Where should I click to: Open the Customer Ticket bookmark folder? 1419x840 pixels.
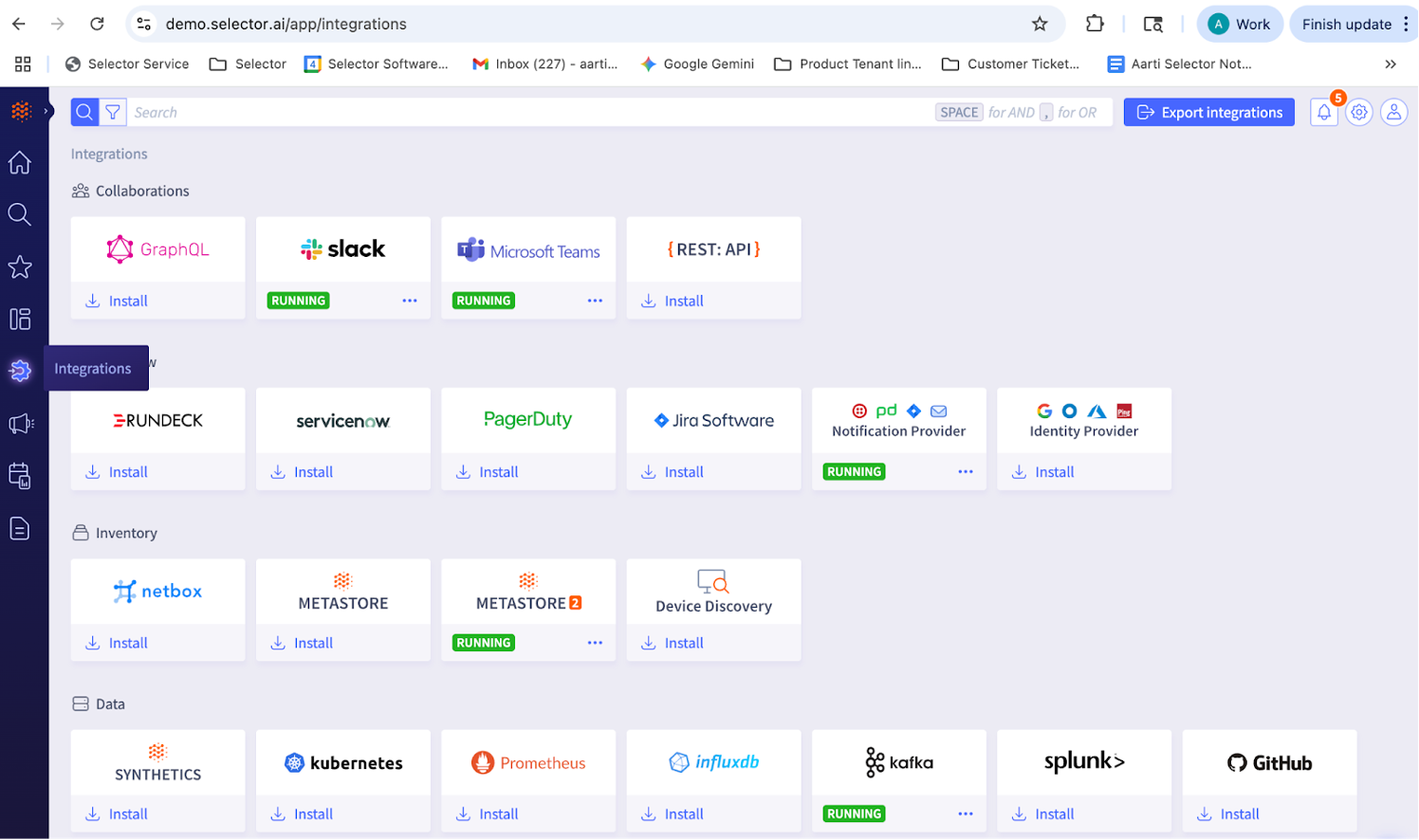[x=1010, y=64]
